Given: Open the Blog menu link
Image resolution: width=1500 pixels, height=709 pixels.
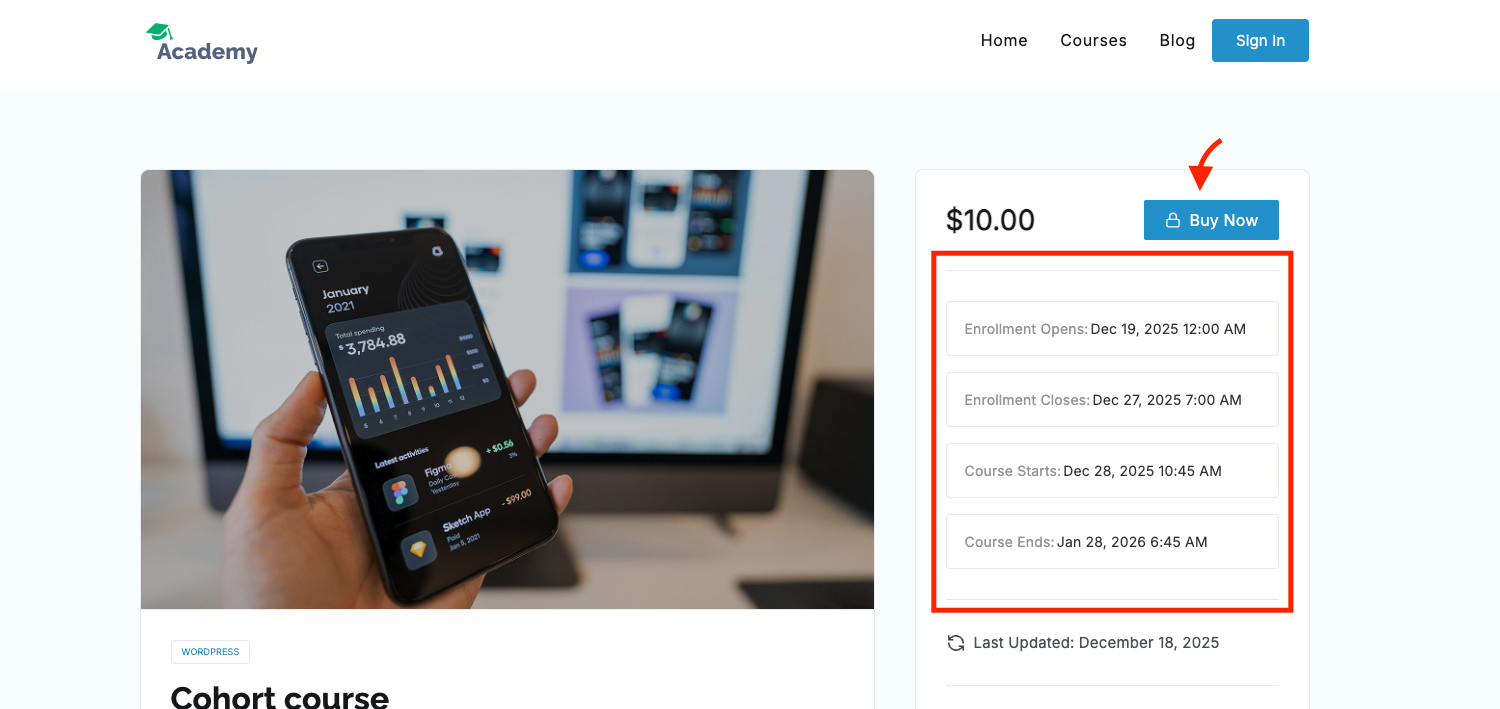Looking at the screenshot, I should pyautogui.click(x=1177, y=40).
